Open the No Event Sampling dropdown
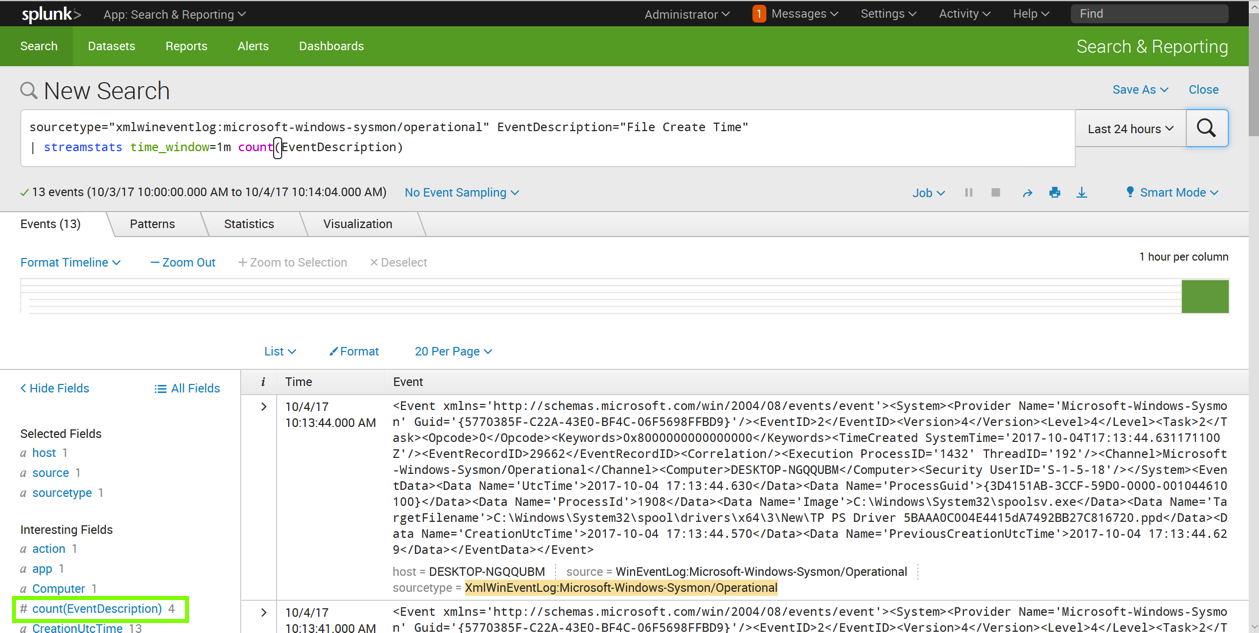1259x633 pixels. pyautogui.click(x=461, y=193)
